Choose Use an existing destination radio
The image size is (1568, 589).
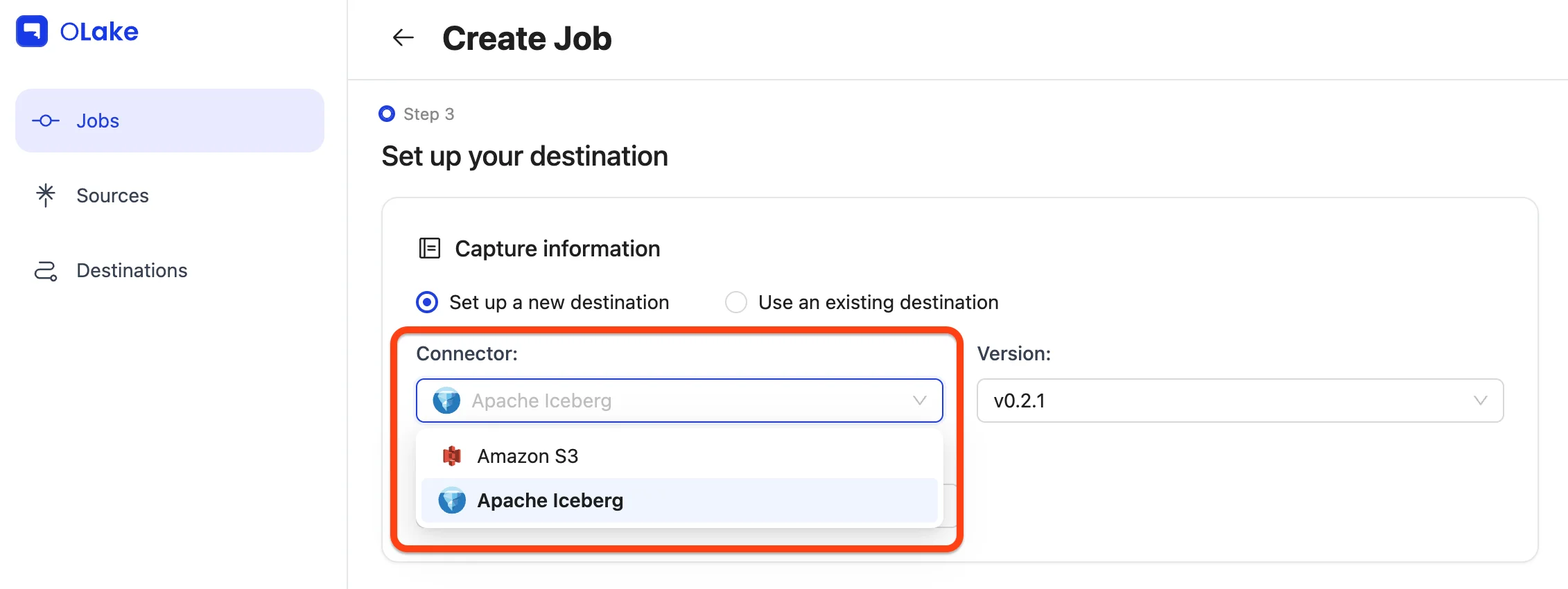(x=736, y=302)
